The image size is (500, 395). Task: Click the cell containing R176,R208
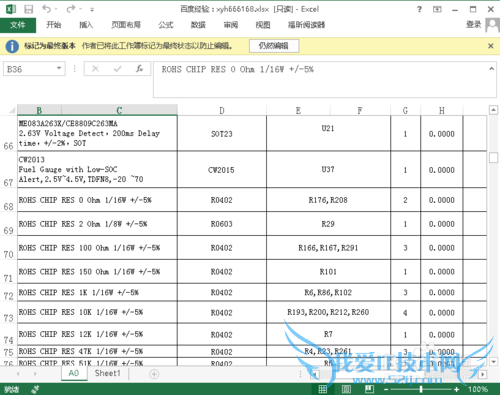pos(328,200)
